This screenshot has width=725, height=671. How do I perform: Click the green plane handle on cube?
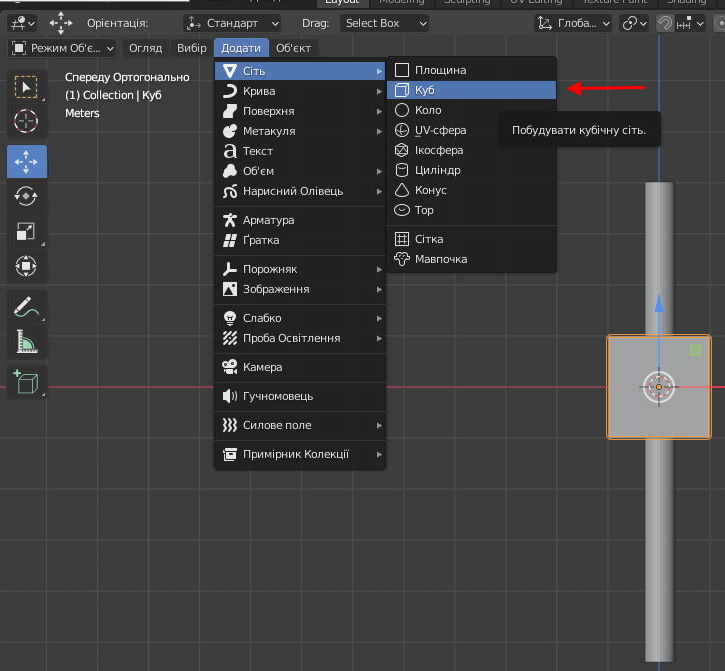[x=695, y=350]
